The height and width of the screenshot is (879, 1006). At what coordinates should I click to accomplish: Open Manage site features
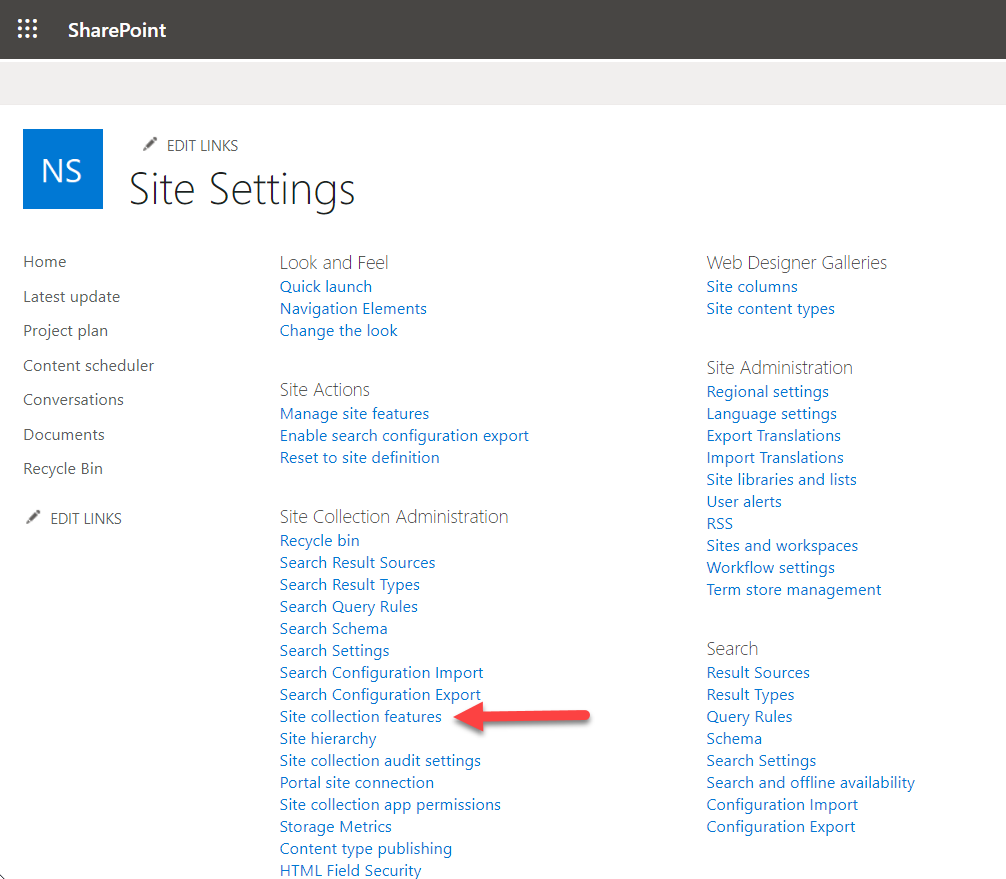(x=354, y=414)
